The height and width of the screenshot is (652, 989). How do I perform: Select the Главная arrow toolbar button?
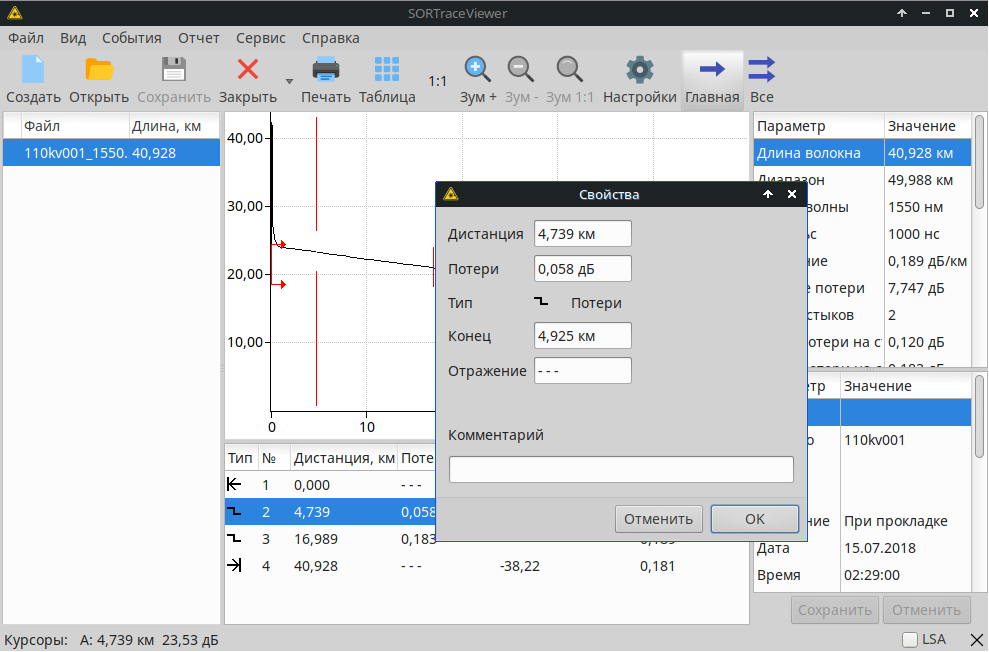[712, 79]
